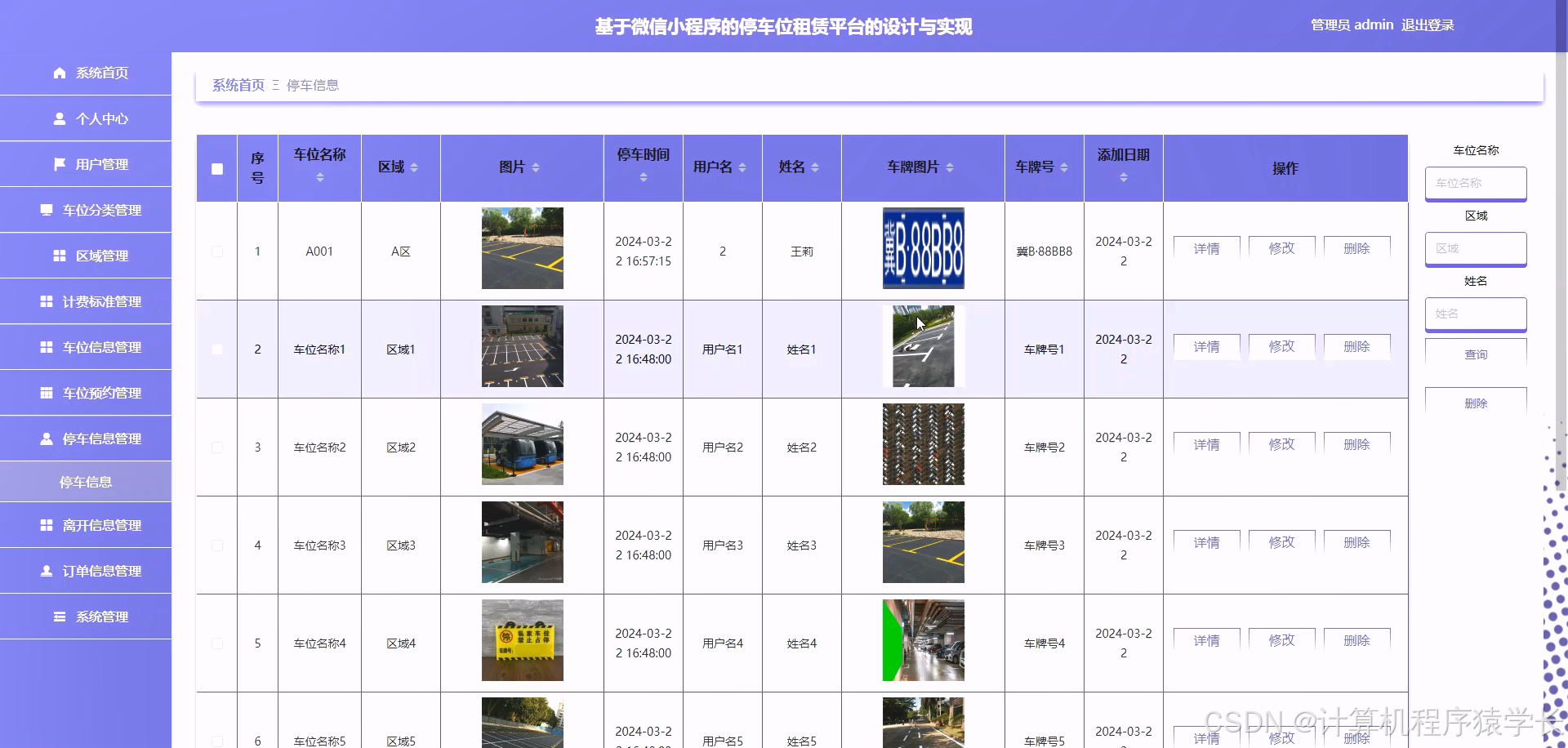Open the 车位名称2 bus shelter photo
Screen dimensions: 1568x748
(523, 444)
